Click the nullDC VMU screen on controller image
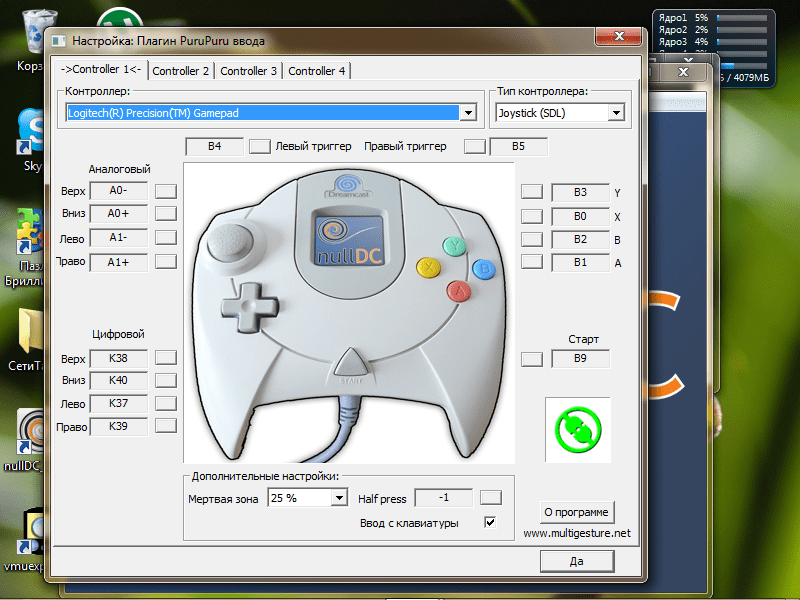 (x=349, y=240)
